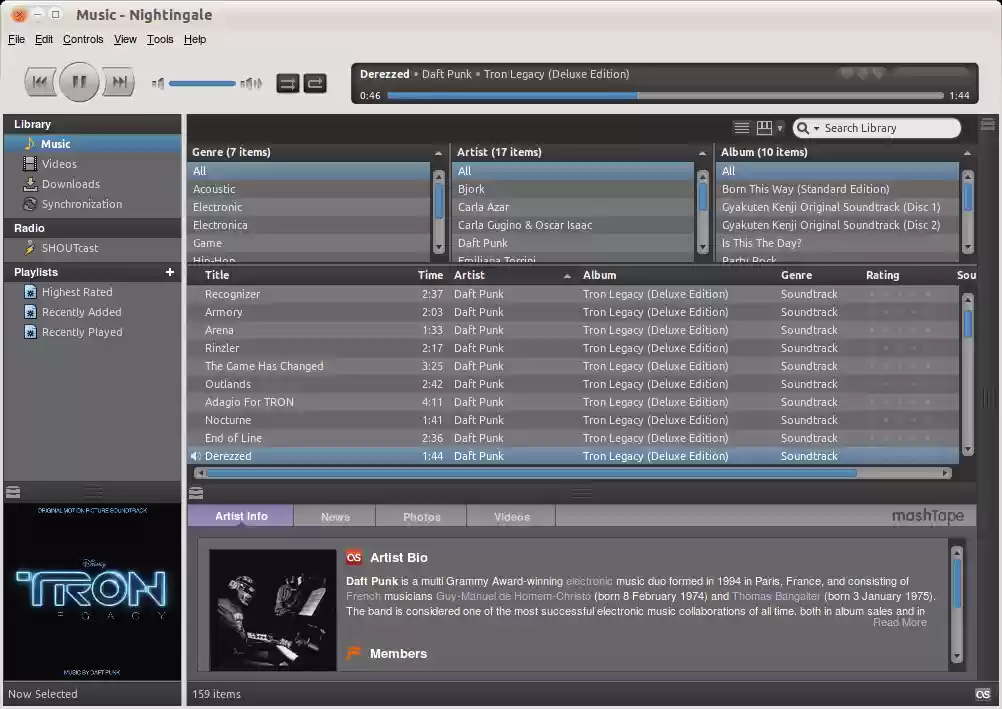Screen dimensions: 1002x709
Task: Open the SHOUTcast radio source
Action: point(68,248)
